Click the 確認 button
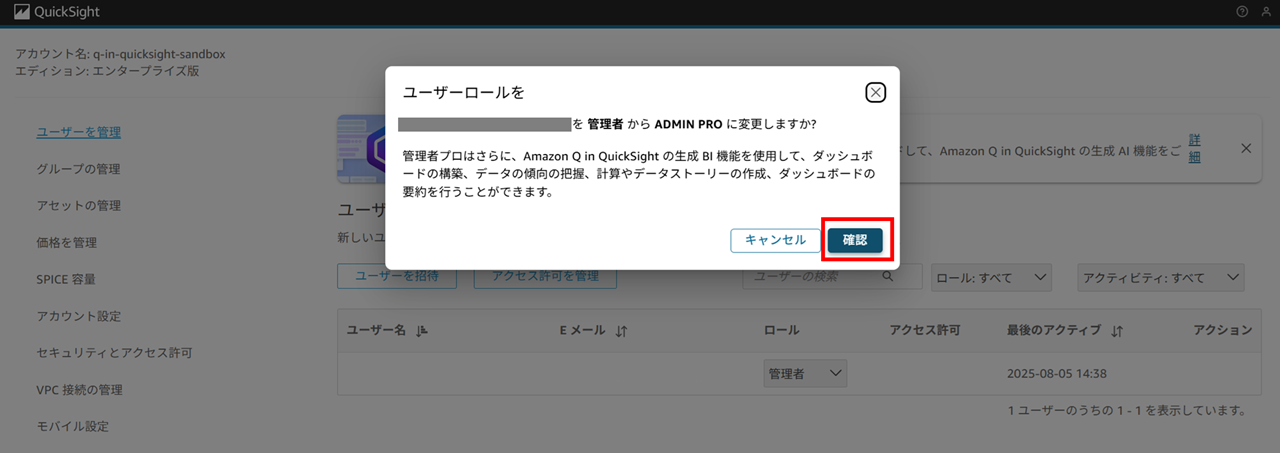The image size is (1280, 453). (855, 240)
